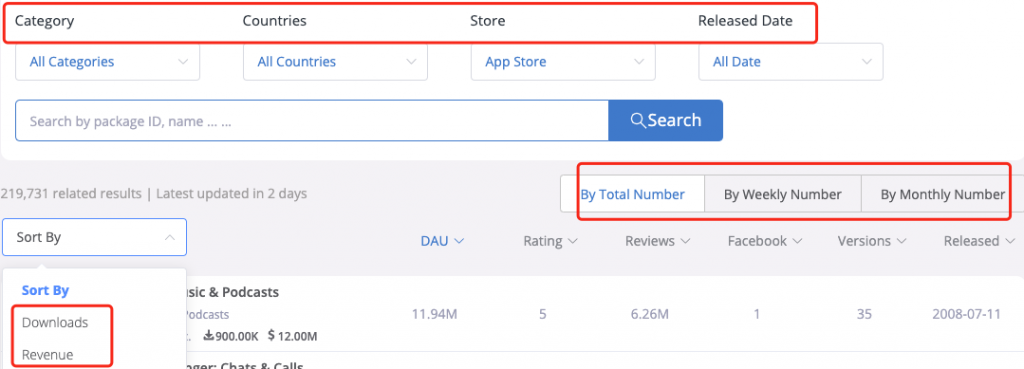Choose Revenue in Sort By menu
This screenshot has width=1024, height=369.
coord(48,355)
